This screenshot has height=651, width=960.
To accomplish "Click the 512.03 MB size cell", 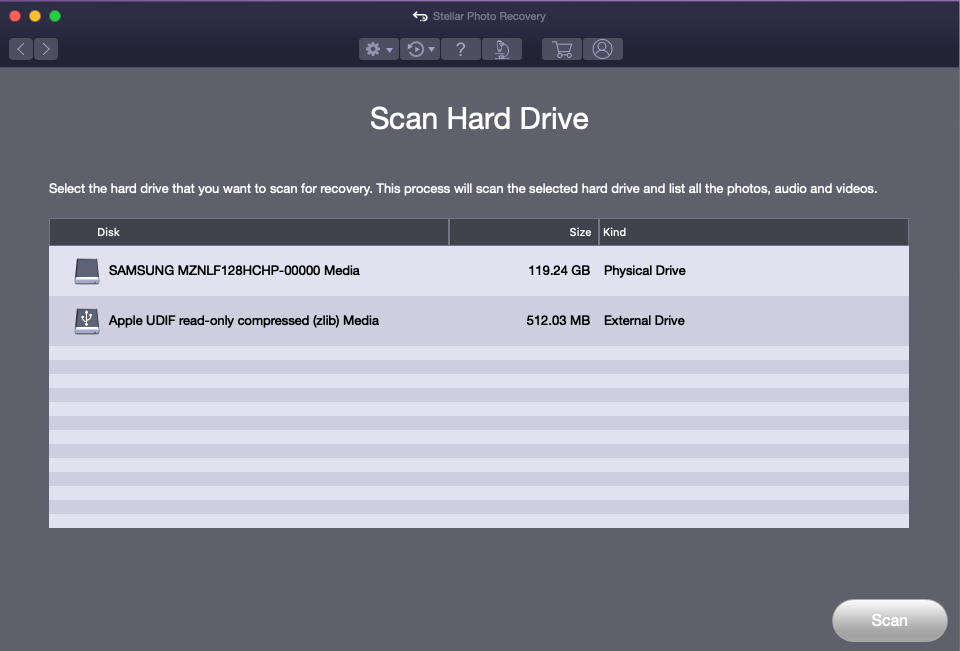I will pyautogui.click(x=558, y=321).
